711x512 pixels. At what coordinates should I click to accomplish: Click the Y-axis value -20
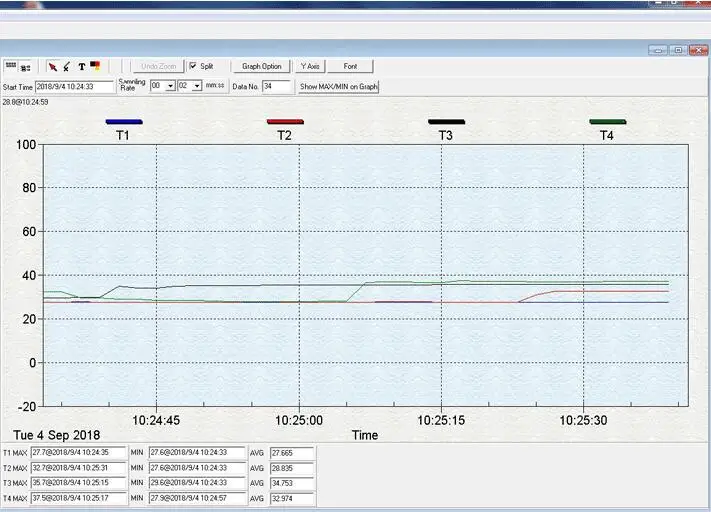pyautogui.click(x=27, y=406)
